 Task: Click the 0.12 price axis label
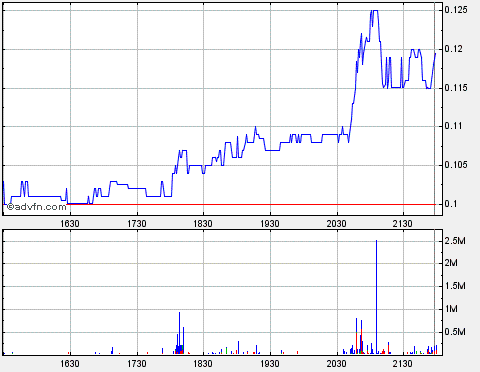(x=454, y=49)
